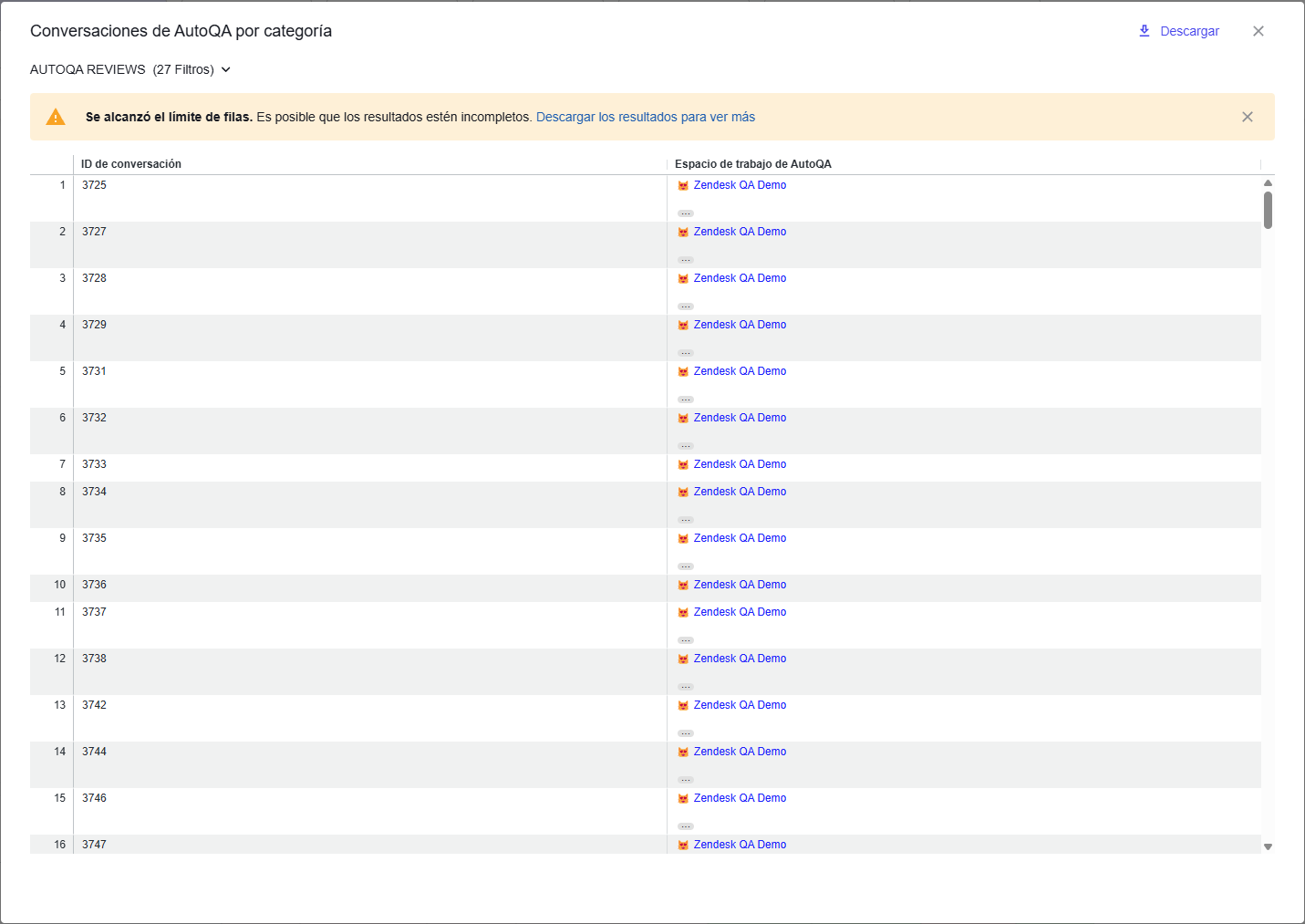Open Zendesk QA Demo link for conversation 3725
The height and width of the screenshot is (924, 1305).
coord(740,185)
